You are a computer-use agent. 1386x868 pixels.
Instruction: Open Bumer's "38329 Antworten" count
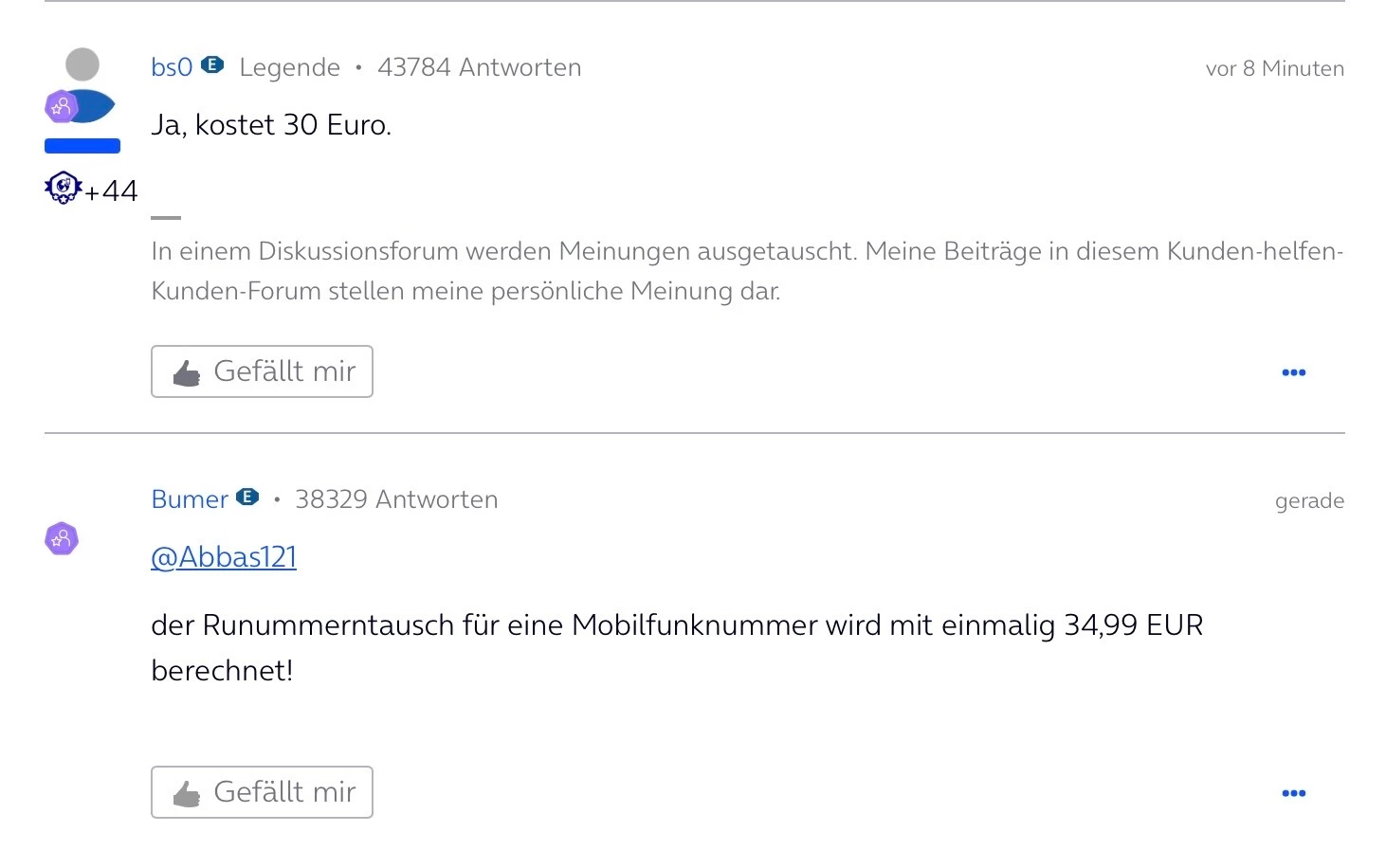(x=396, y=499)
